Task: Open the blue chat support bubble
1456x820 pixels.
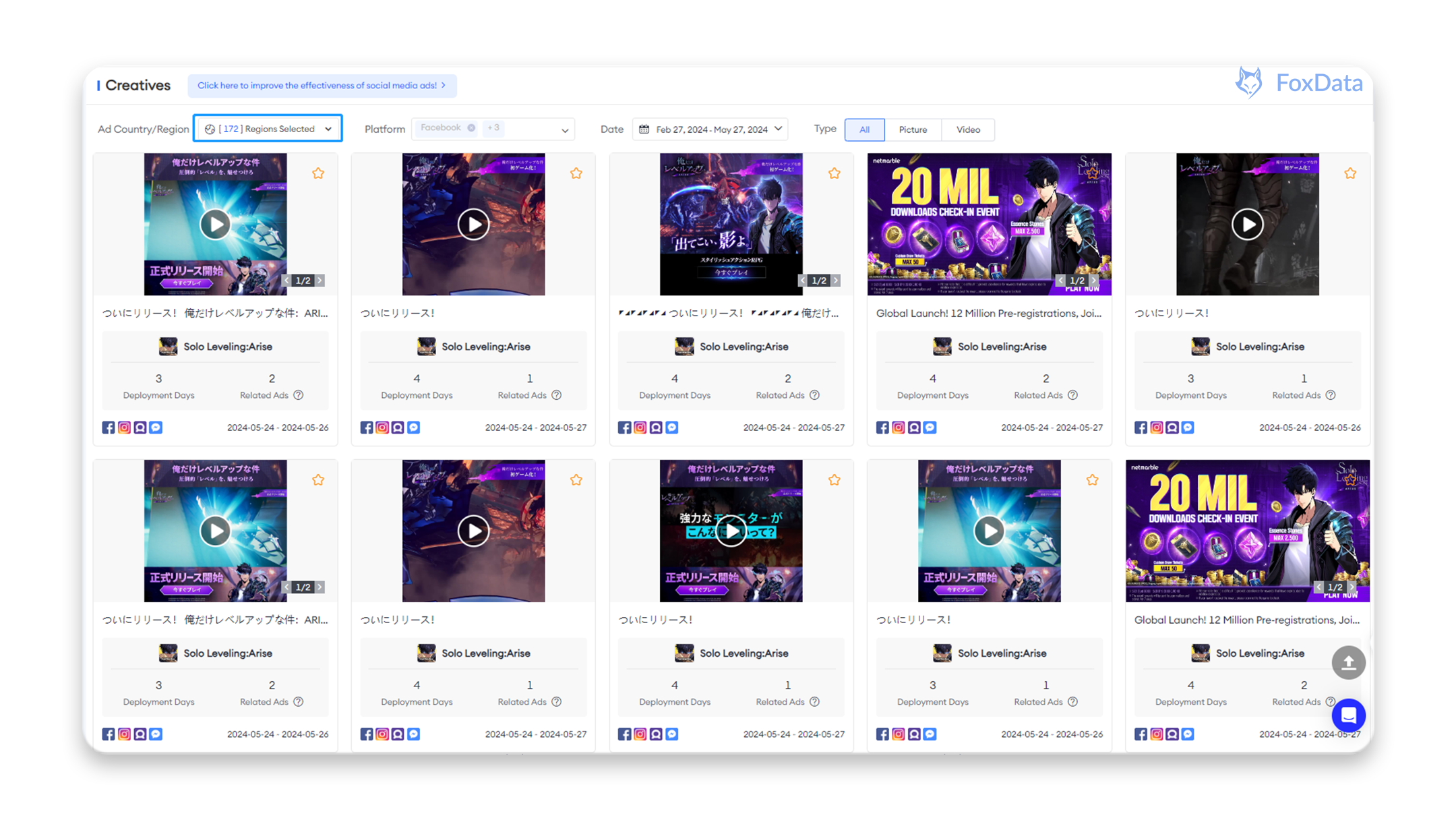Action: pos(1348,715)
